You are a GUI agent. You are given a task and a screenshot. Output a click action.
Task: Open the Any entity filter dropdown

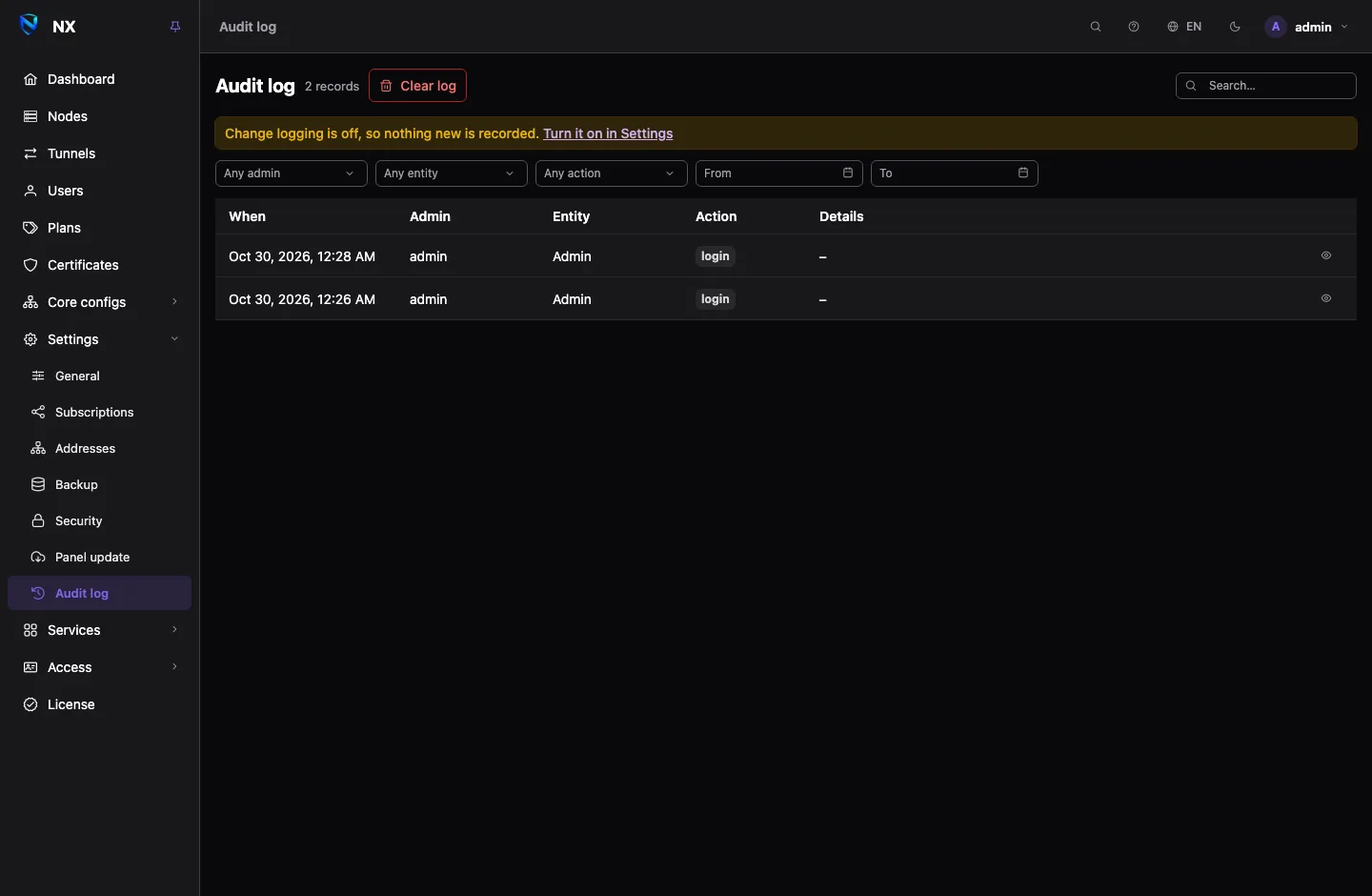pyautogui.click(x=452, y=173)
